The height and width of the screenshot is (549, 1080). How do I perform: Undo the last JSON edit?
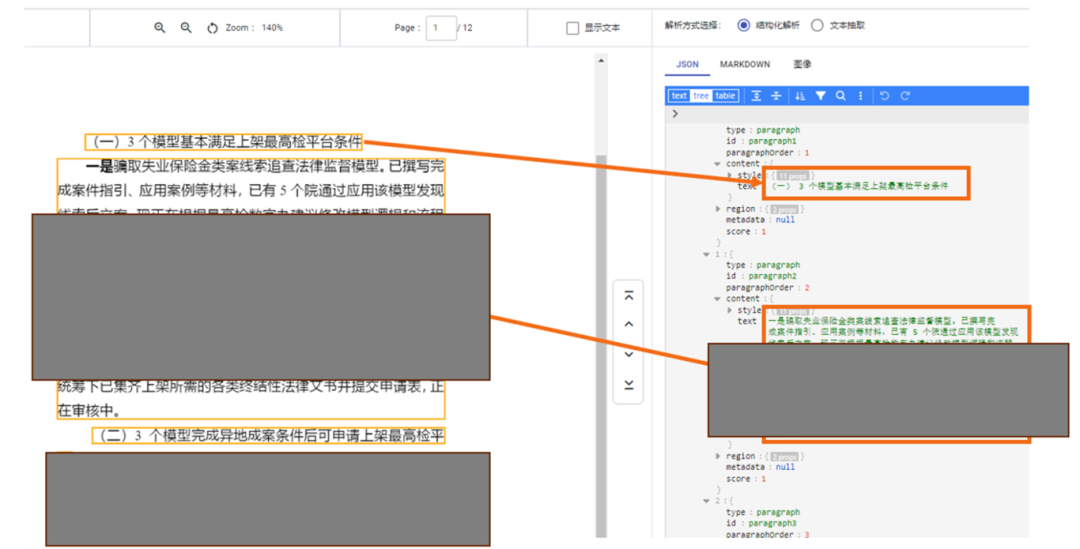click(885, 96)
